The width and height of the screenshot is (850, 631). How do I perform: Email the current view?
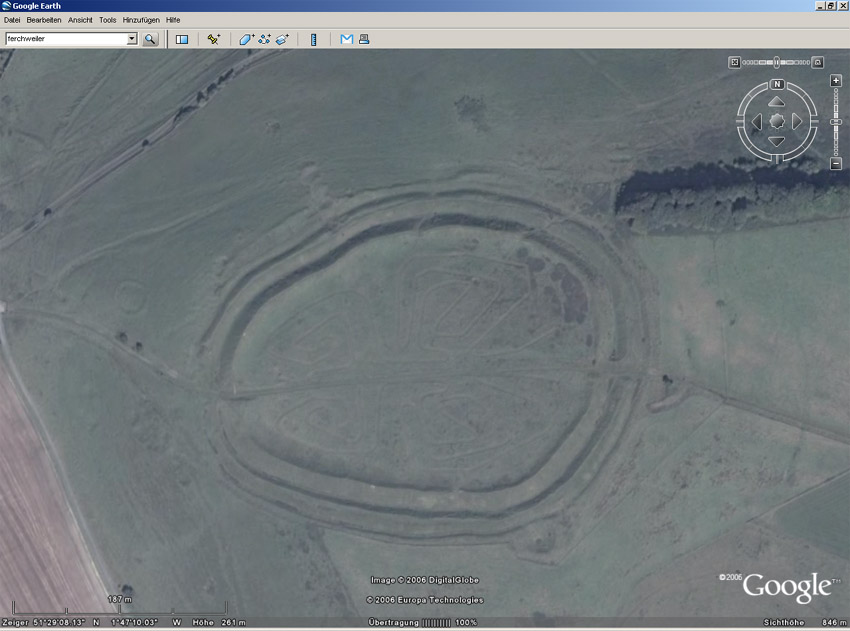tap(346, 39)
